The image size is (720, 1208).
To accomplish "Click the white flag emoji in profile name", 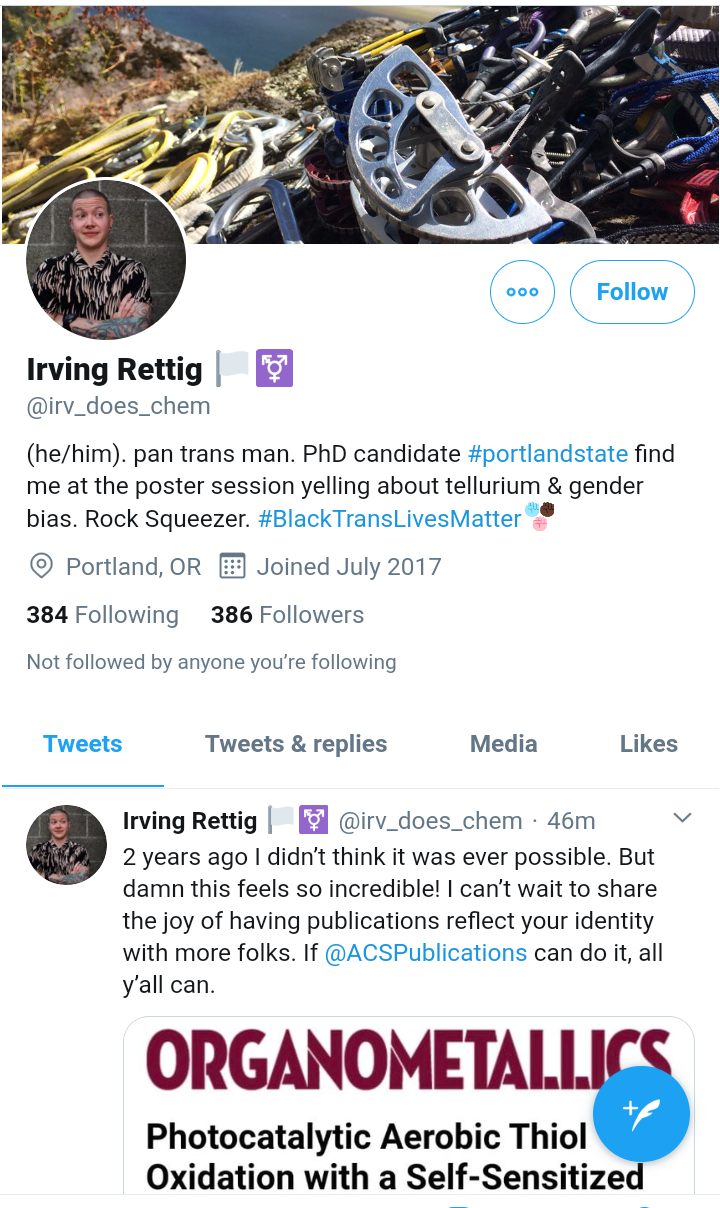I will [232, 369].
